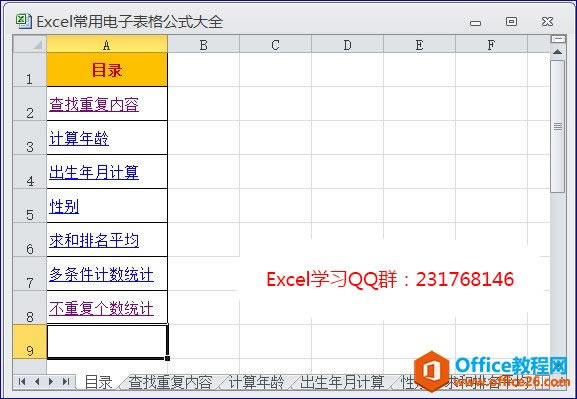Click the vertical scrollbar up arrow
This screenshot has height=399, width=577.
557,52
